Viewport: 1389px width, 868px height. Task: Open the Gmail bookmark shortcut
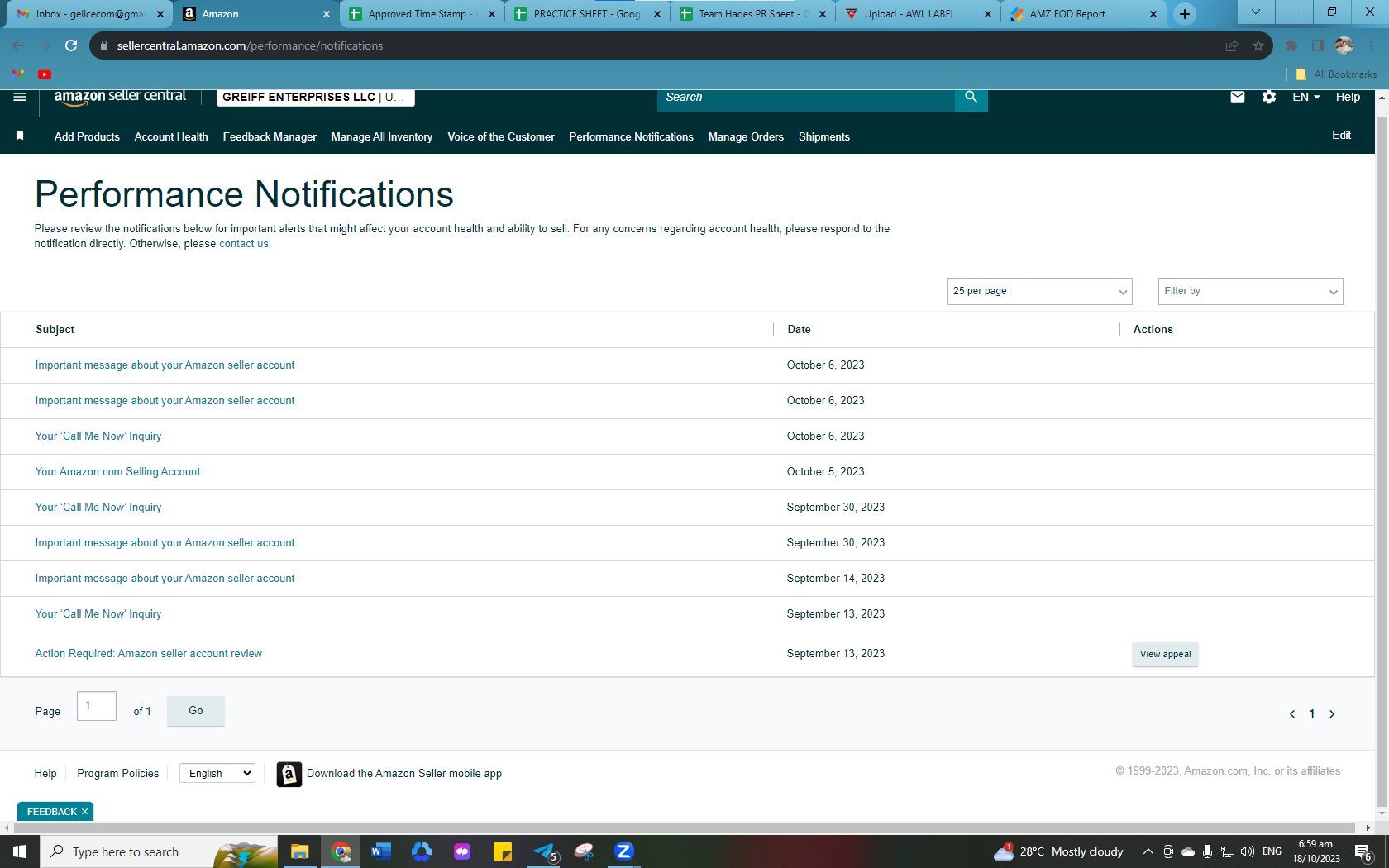(18, 74)
